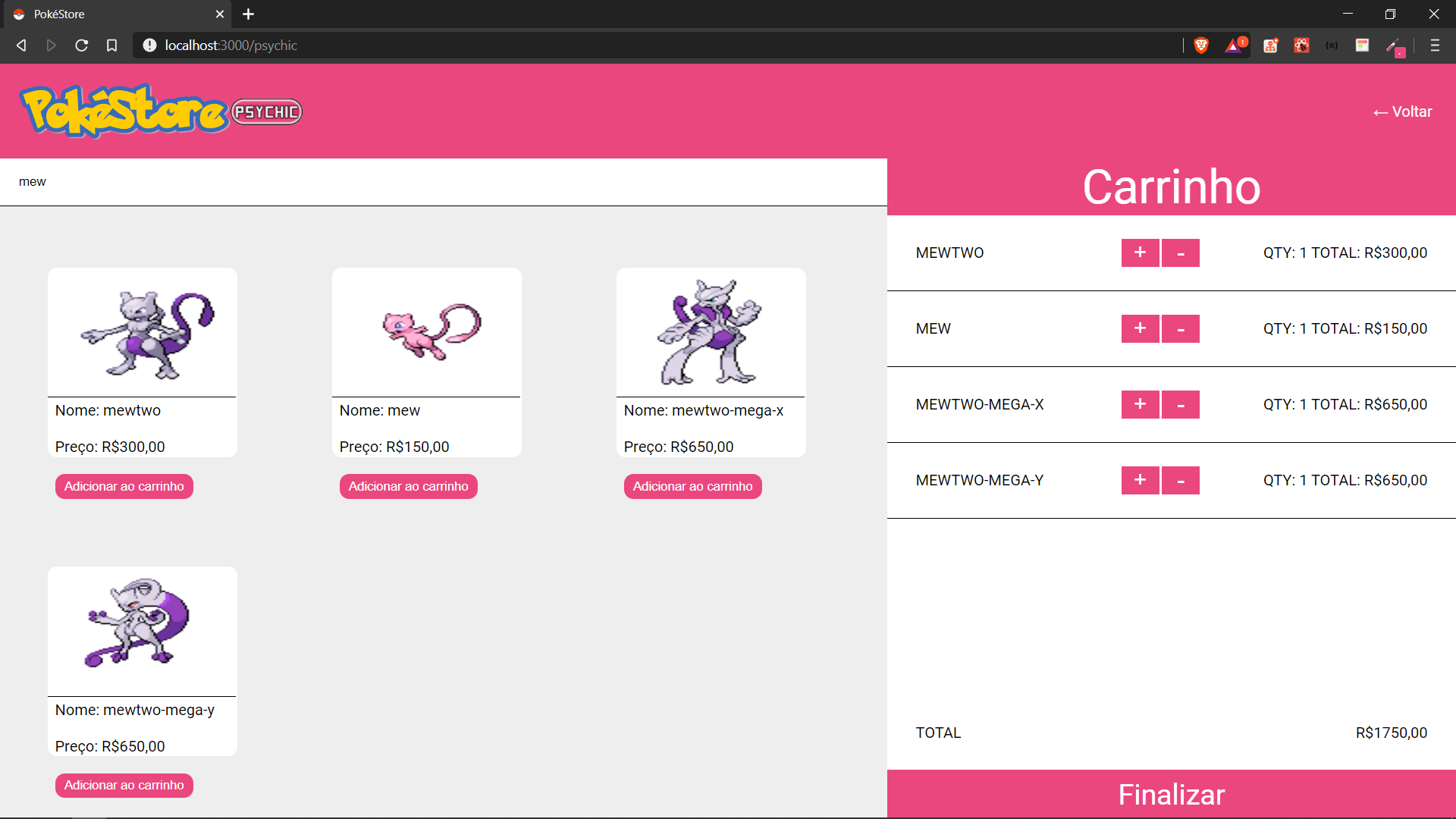Viewport: 1456px width, 819px height.
Task: Decrease MEW quantity with minus button
Action: [1180, 328]
